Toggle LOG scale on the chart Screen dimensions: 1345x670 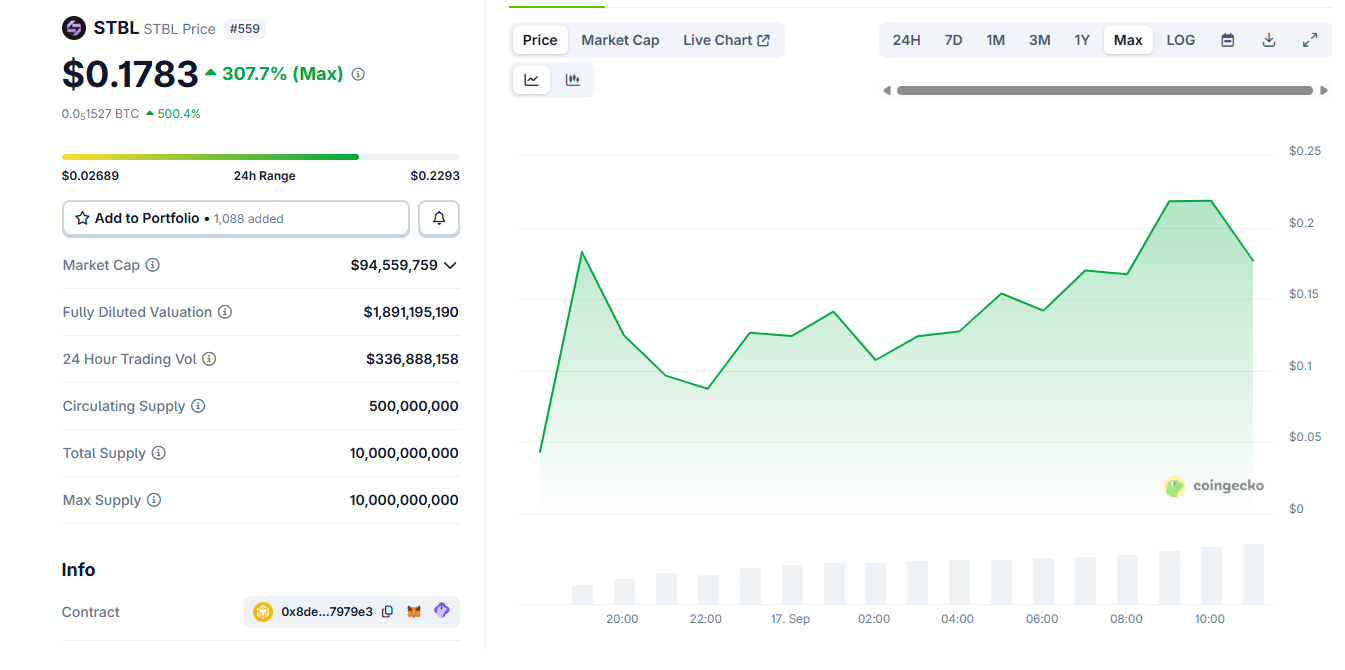[x=1180, y=39]
